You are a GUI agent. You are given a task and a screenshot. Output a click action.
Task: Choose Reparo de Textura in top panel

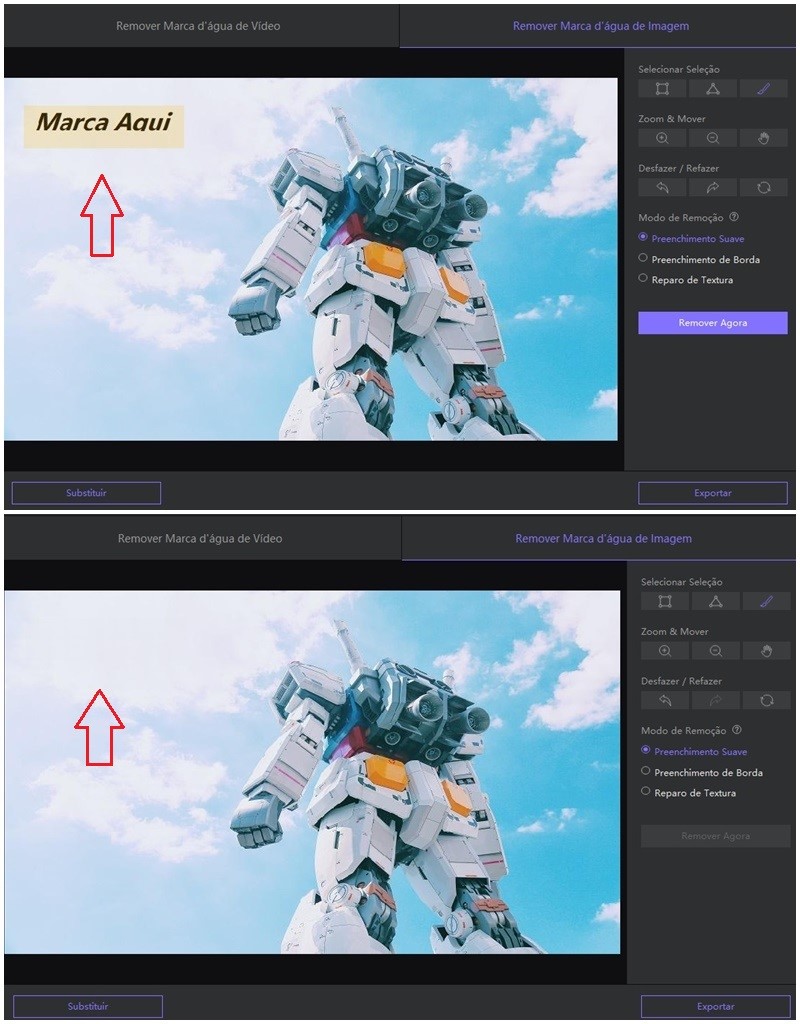coord(686,280)
